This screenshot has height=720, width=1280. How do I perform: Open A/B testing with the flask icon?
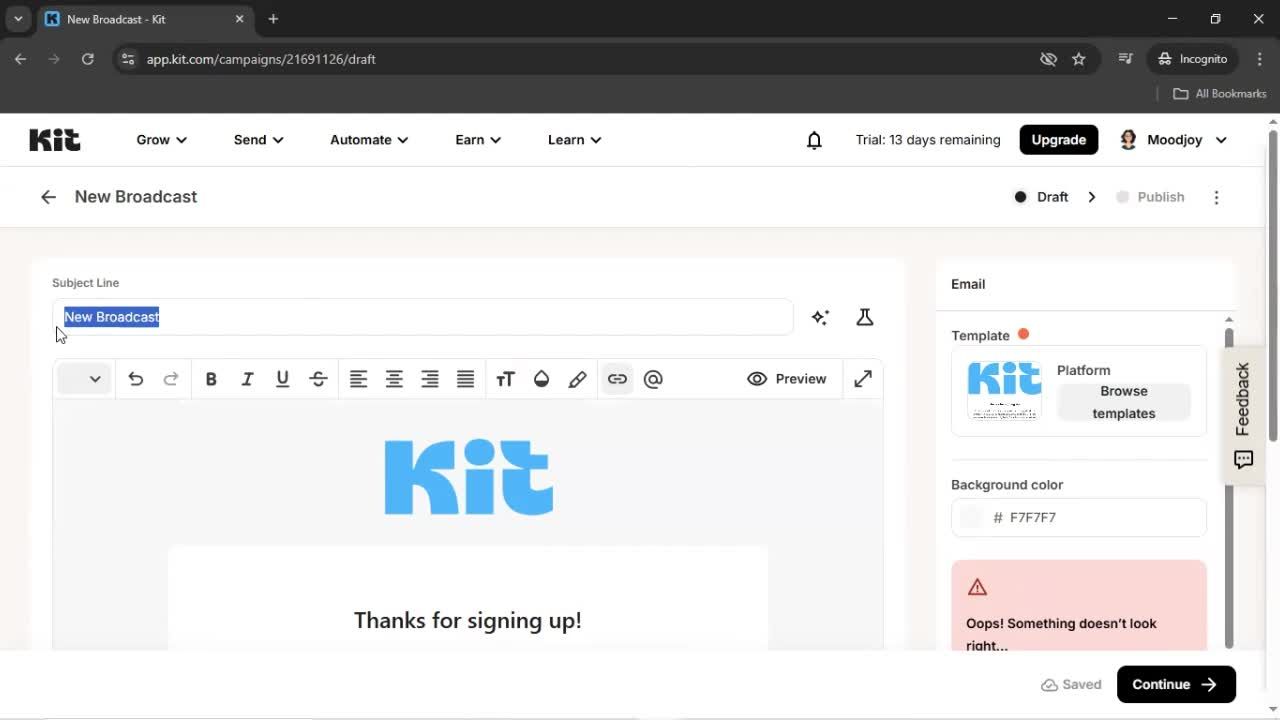point(864,317)
